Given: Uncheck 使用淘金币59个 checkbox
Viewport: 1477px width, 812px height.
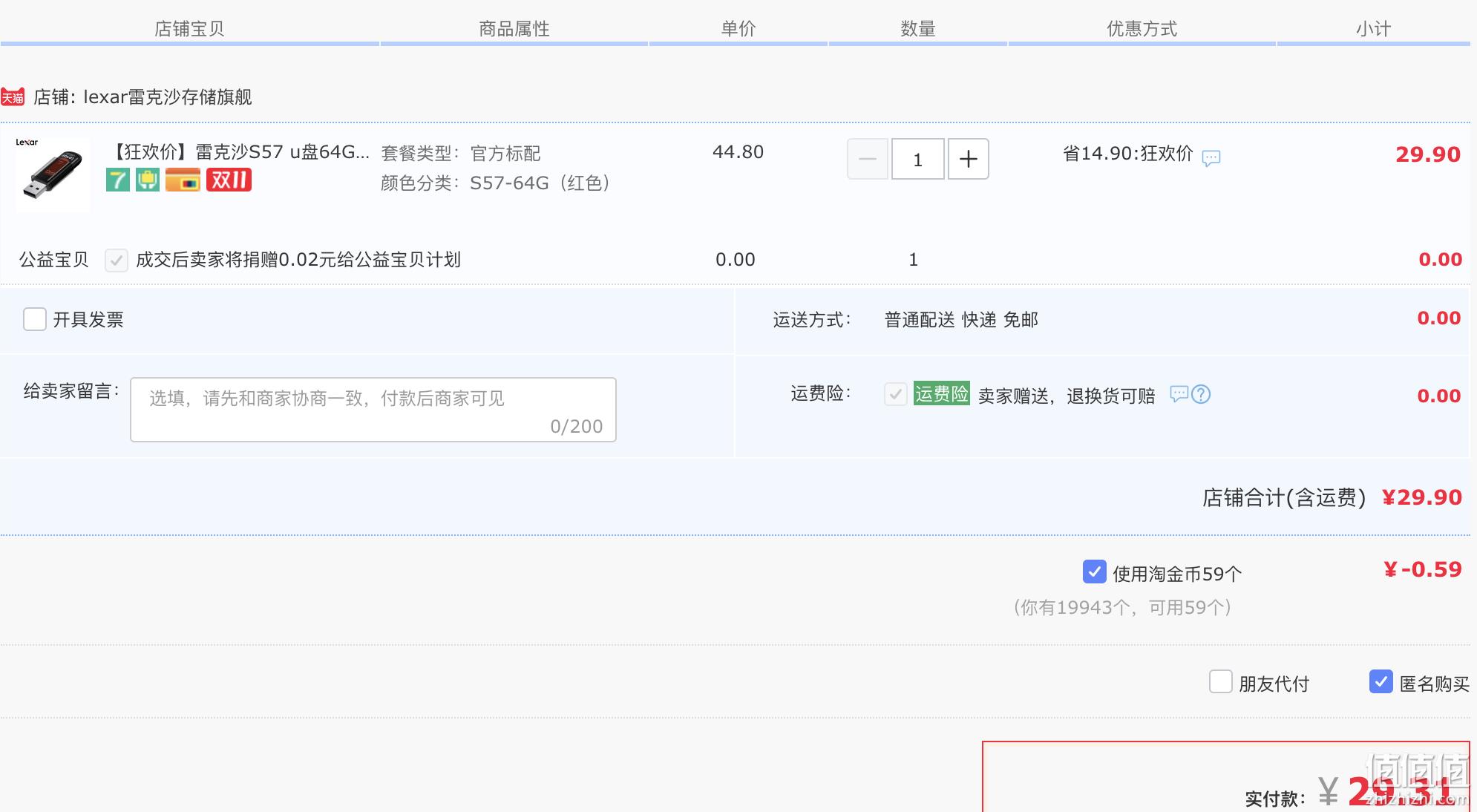Looking at the screenshot, I should (1095, 572).
